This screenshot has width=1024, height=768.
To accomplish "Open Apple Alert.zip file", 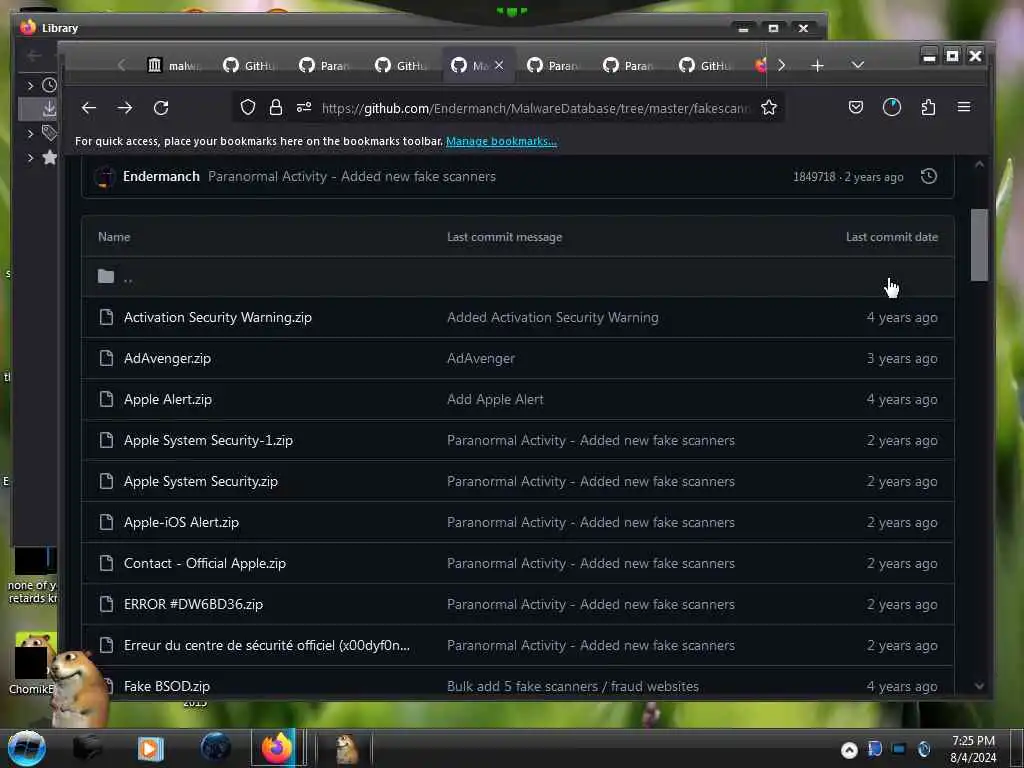I will tap(168, 400).
